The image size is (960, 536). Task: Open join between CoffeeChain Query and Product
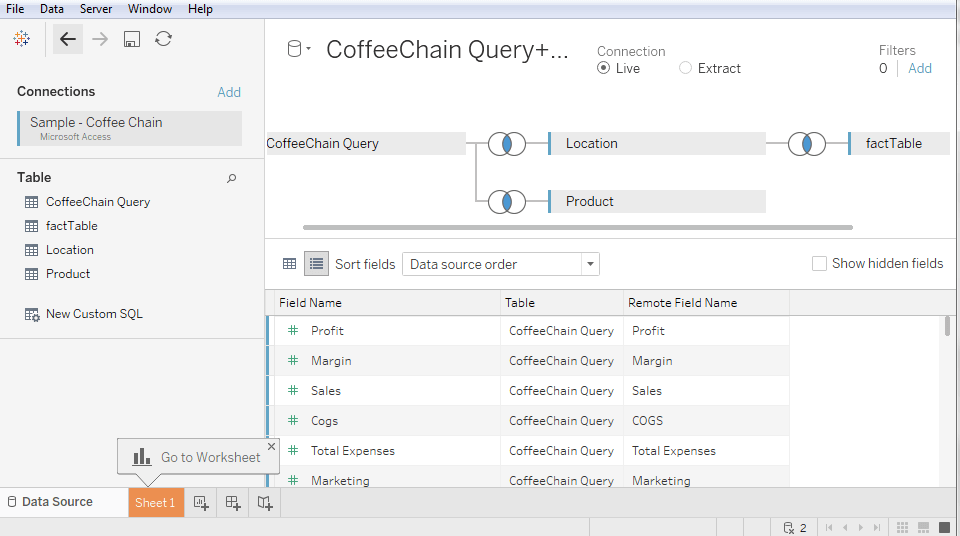(507, 202)
